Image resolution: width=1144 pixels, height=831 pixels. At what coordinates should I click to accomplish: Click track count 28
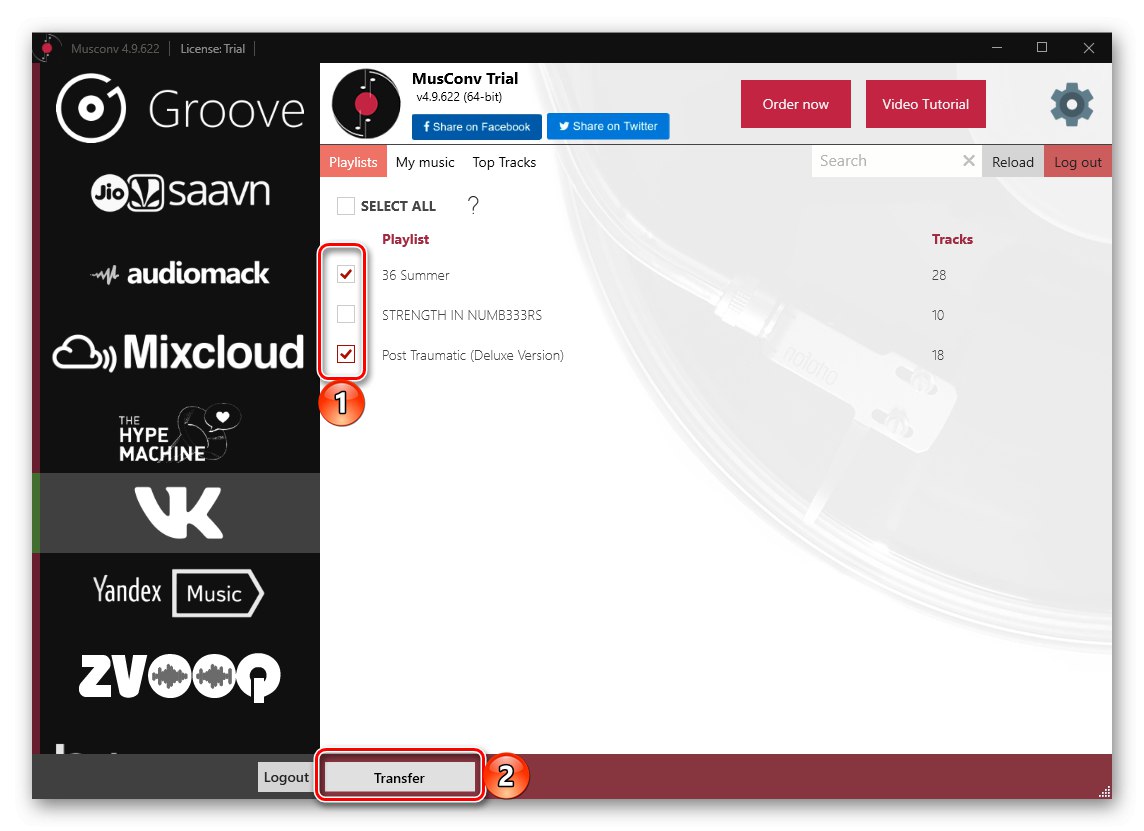(938, 275)
